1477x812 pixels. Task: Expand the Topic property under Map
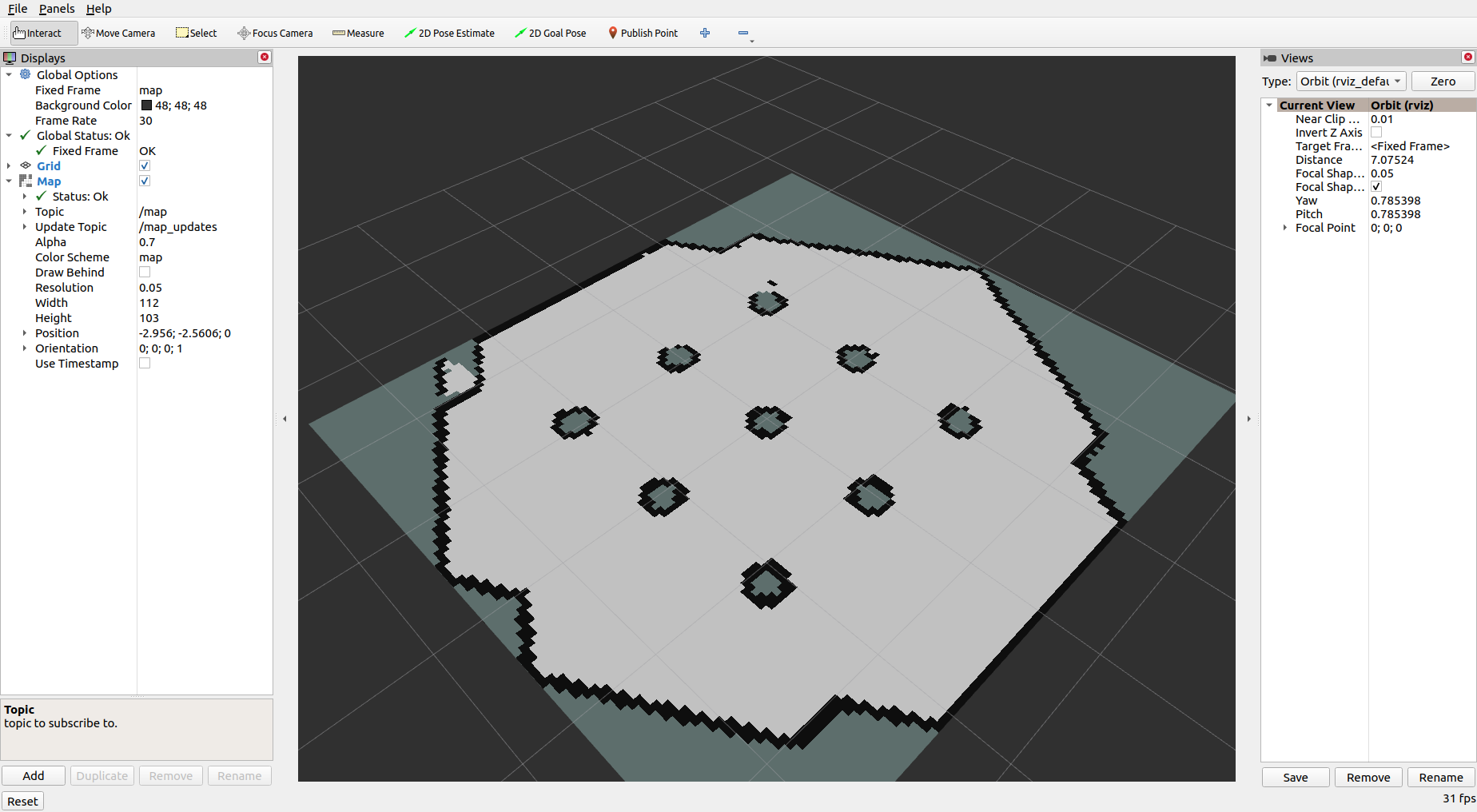tap(25, 211)
